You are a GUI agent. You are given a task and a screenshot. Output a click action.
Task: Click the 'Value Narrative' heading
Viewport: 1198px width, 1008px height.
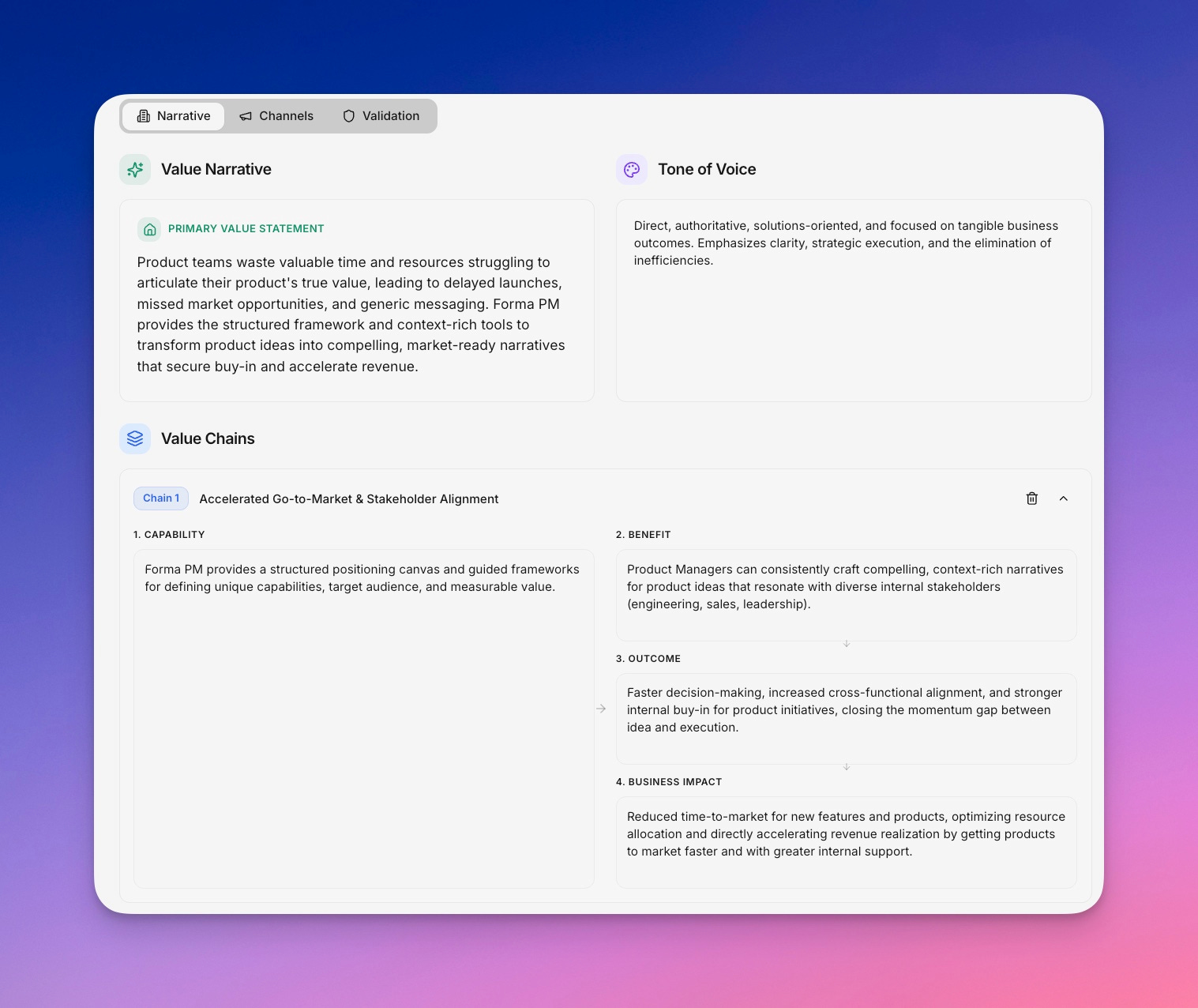[x=216, y=169]
